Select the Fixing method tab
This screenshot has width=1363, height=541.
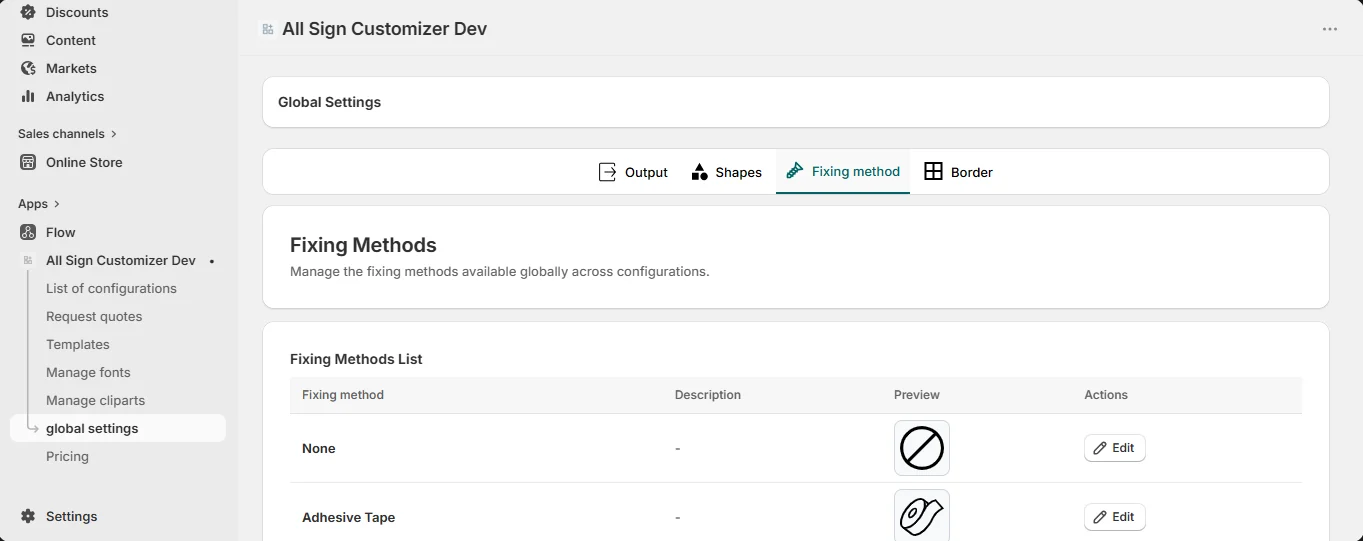point(843,172)
